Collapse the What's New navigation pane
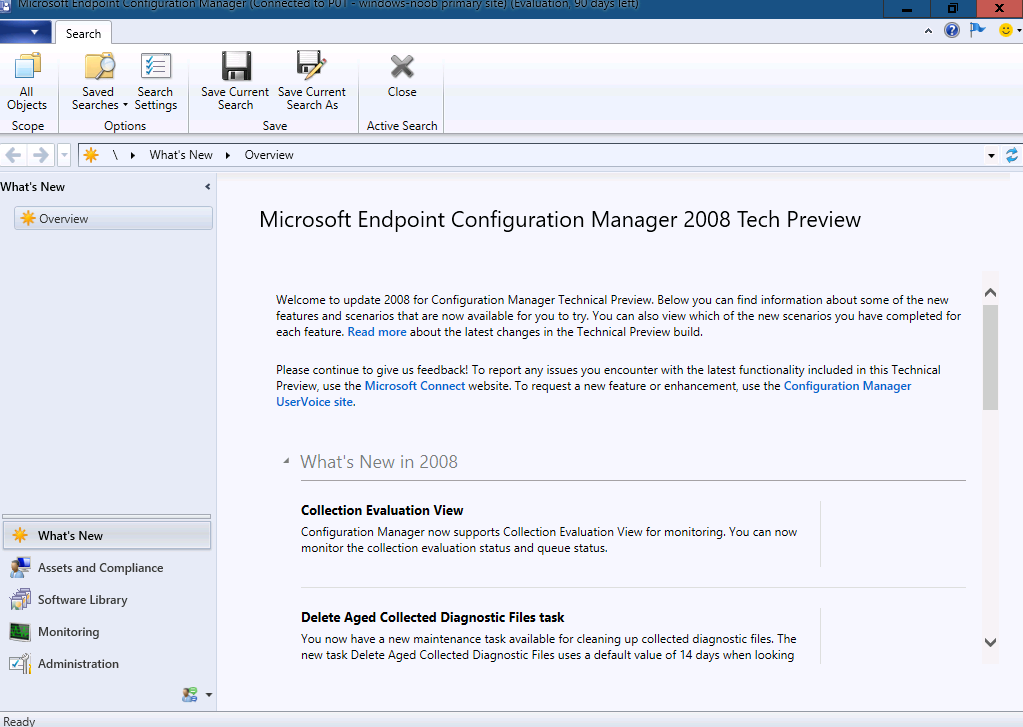 coord(207,187)
